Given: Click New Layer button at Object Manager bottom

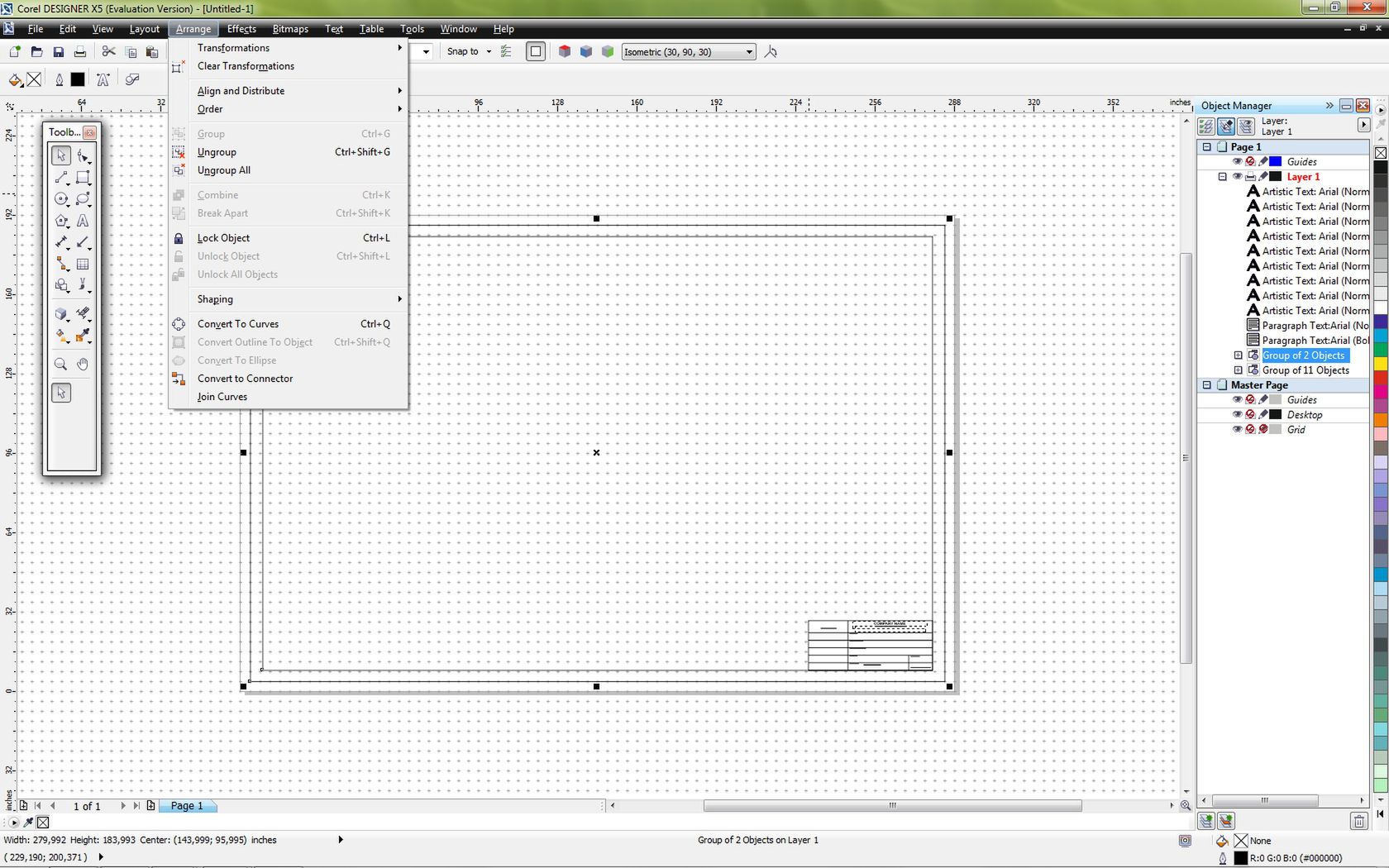Looking at the screenshot, I should [1206, 821].
